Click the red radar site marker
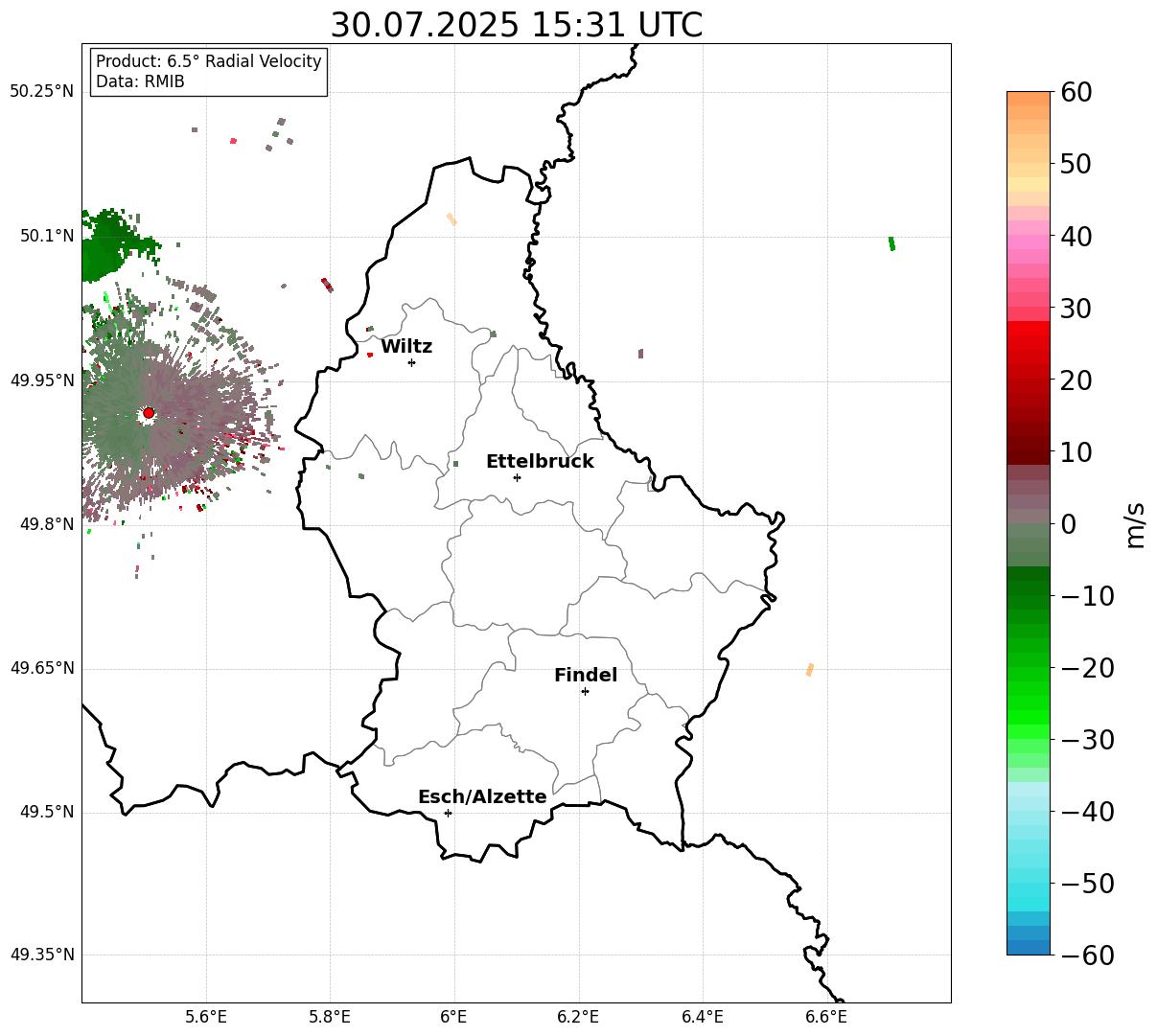1157x1036 pixels. tap(148, 413)
